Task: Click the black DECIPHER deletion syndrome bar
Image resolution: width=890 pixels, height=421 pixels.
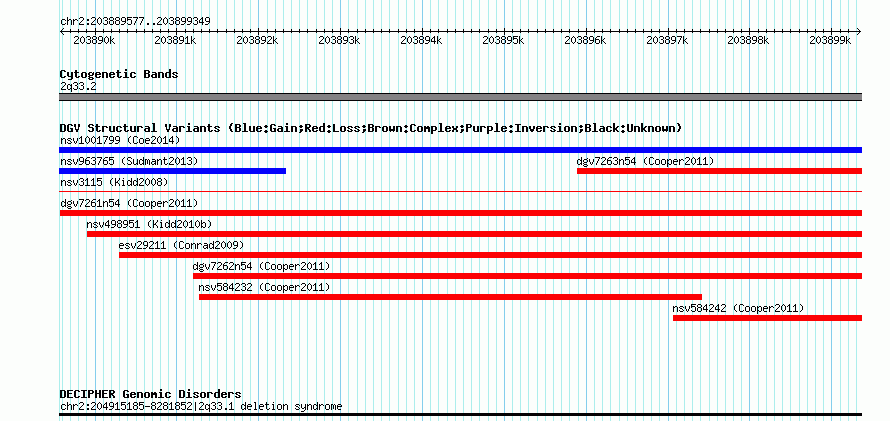Action: [x=460, y=415]
